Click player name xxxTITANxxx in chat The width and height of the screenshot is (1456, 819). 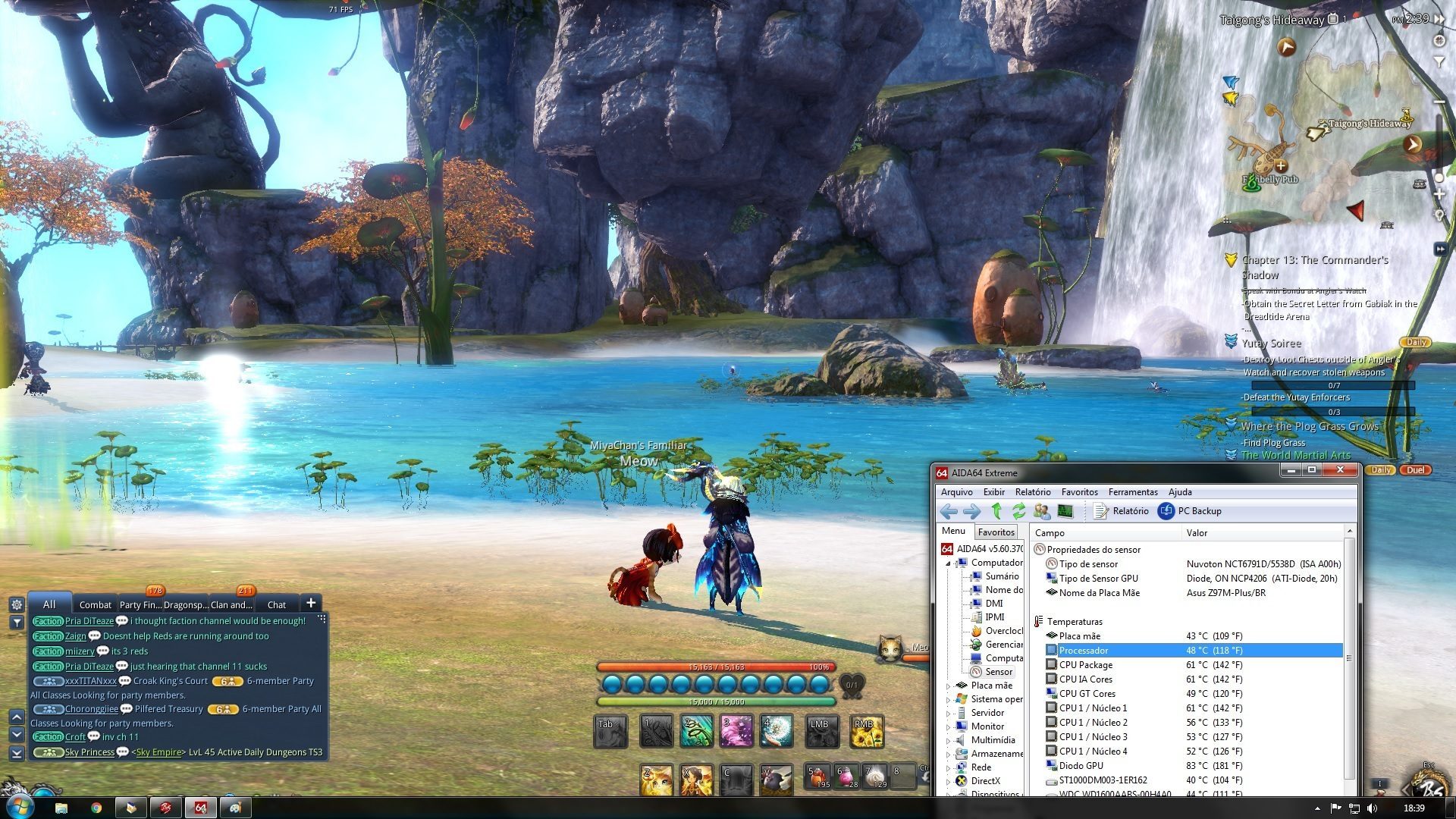tap(91, 681)
